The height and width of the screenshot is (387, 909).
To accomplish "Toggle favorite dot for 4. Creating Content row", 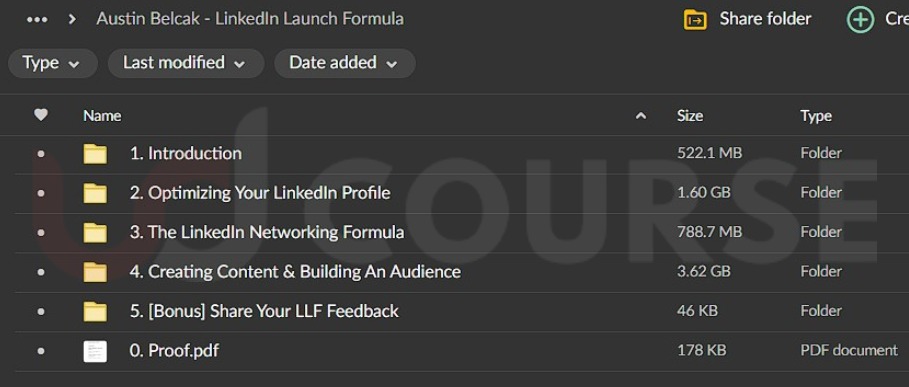I will [41, 272].
